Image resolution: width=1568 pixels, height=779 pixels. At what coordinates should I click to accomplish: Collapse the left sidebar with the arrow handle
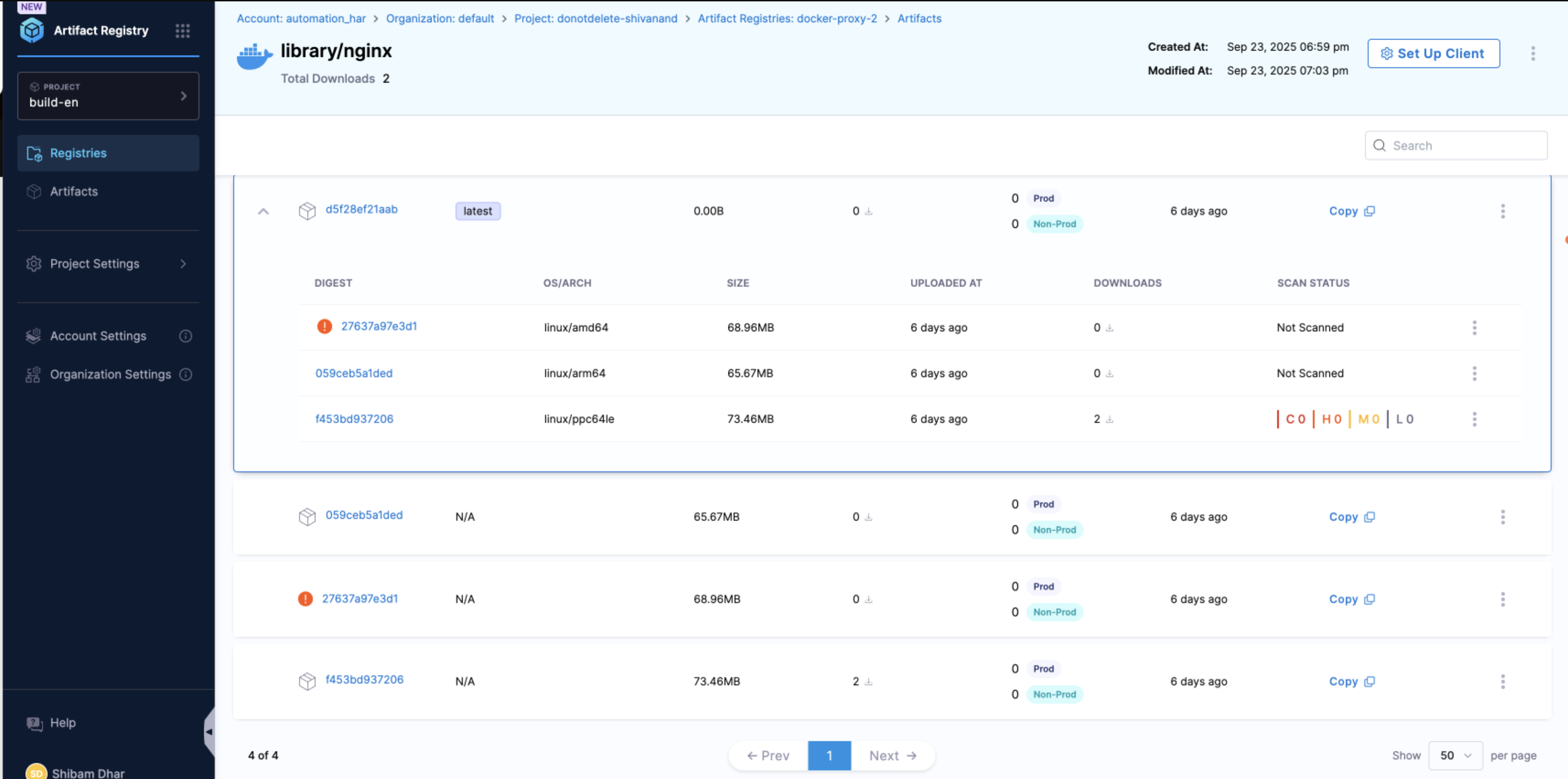[x=209, y=732]
